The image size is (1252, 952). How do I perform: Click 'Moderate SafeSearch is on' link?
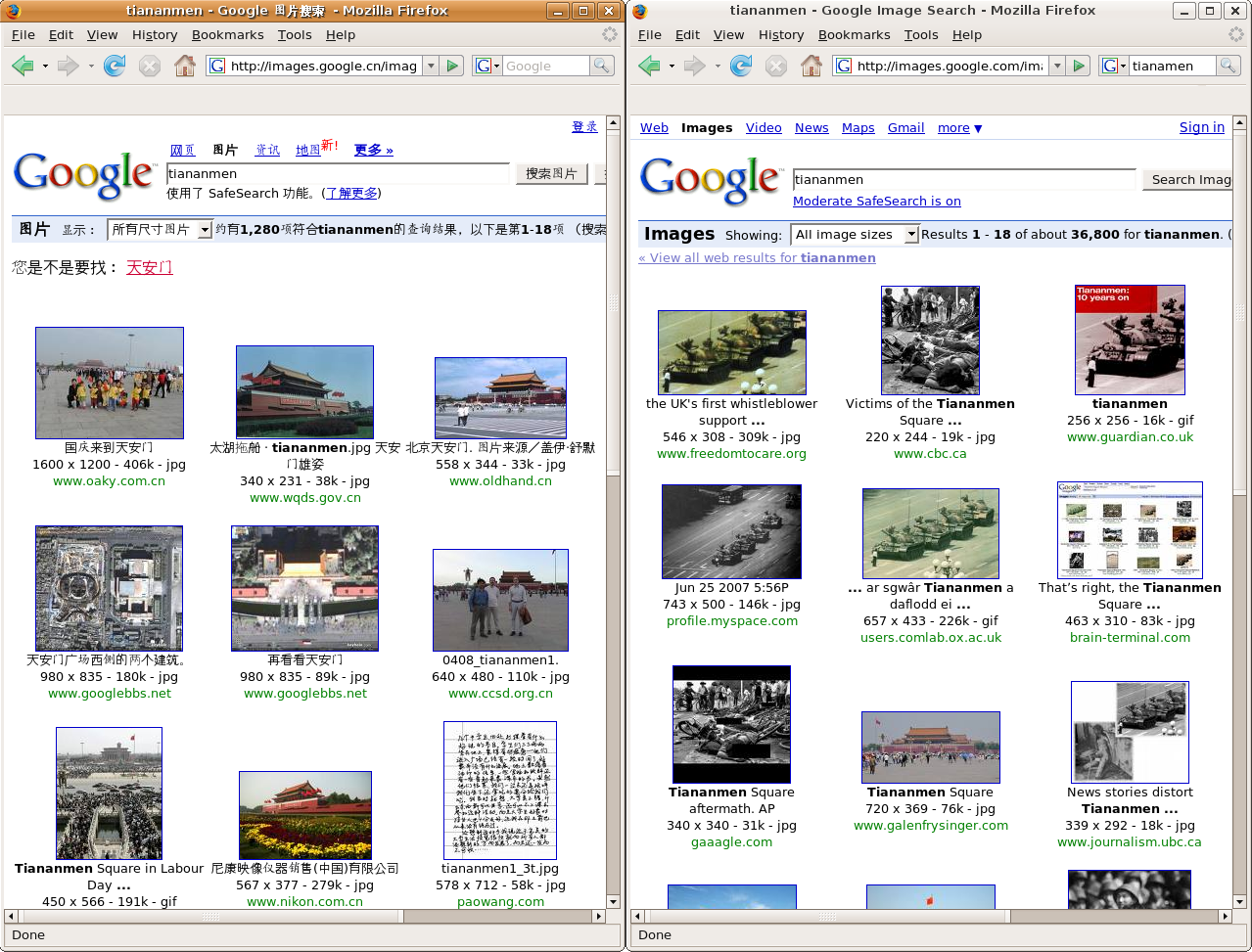pyautogui.click(x=876, y=202)
